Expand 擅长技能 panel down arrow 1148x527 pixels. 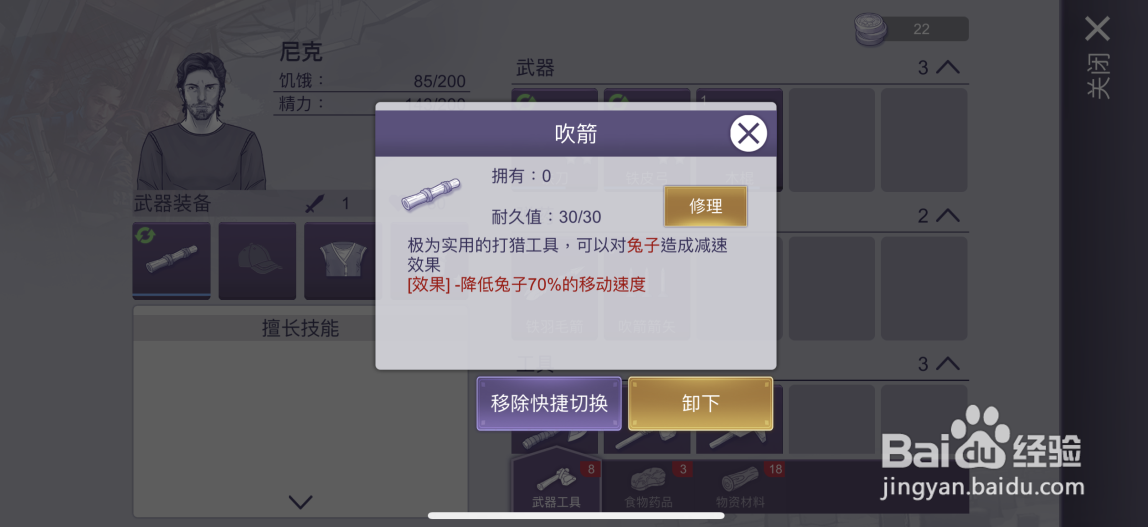point(300,502)
